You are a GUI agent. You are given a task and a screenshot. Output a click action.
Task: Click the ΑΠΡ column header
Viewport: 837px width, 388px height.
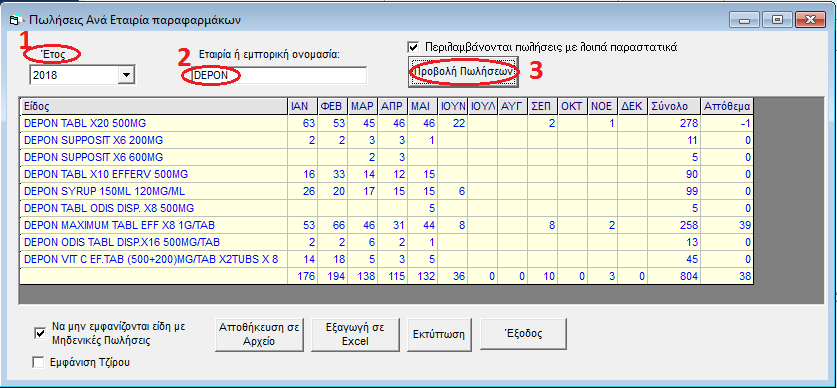pyautogui.click(x=392, y=106)
